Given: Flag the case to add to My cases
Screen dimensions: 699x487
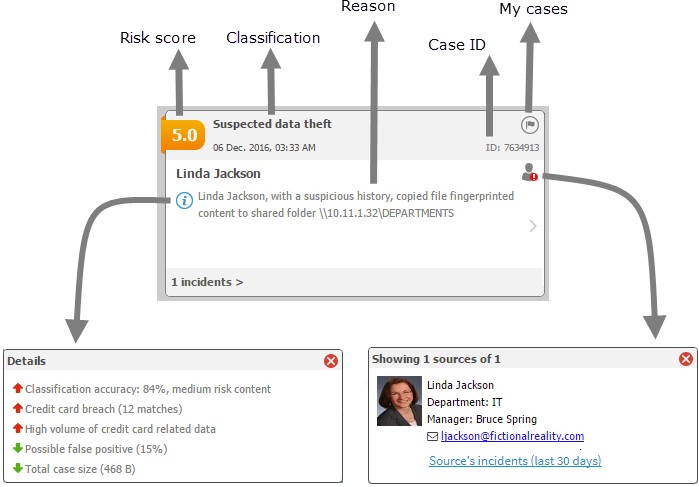Looking at the screenshot, I should click(x=530, y=125).
